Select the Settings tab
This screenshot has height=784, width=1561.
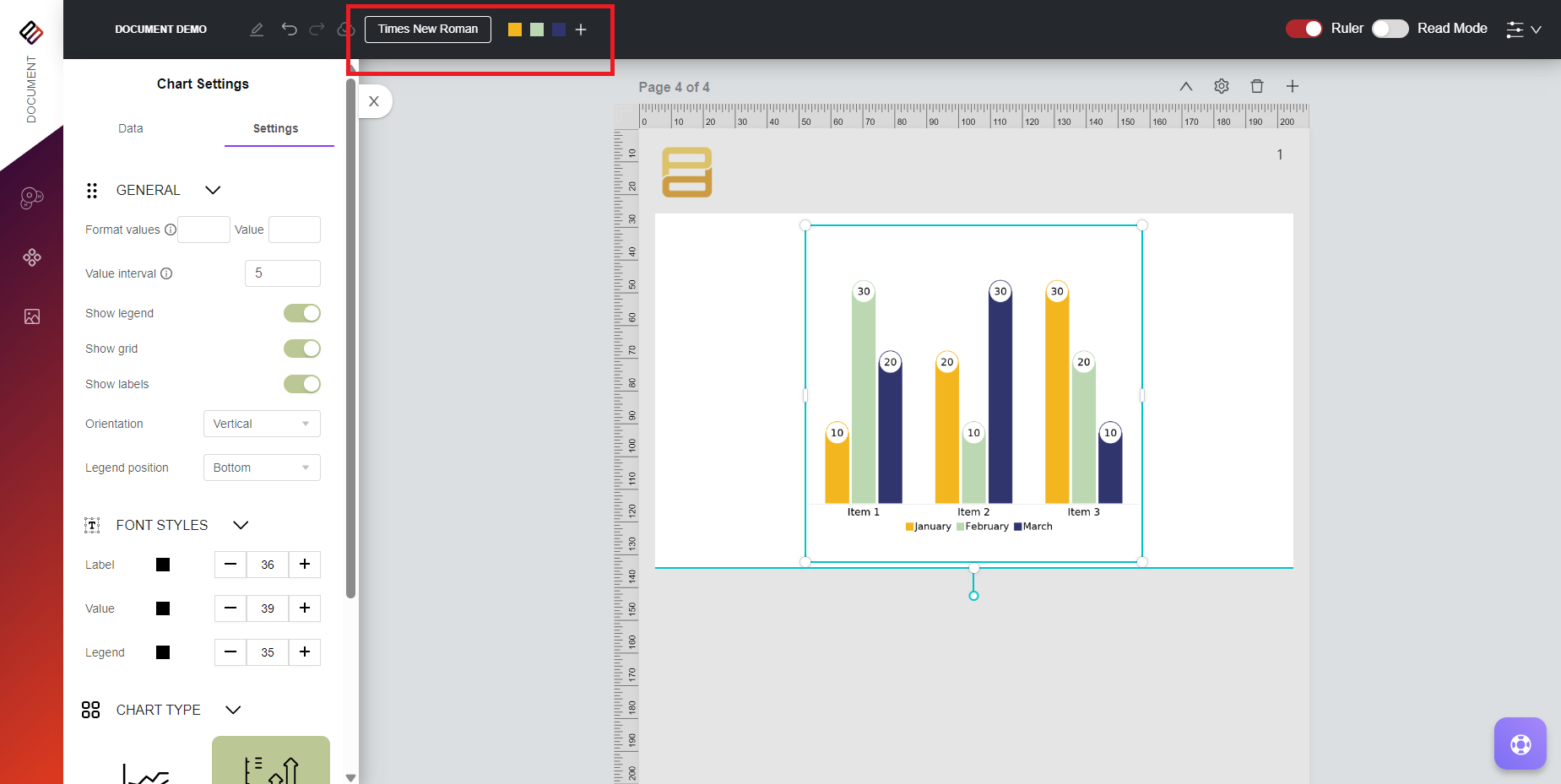(275, 128)
